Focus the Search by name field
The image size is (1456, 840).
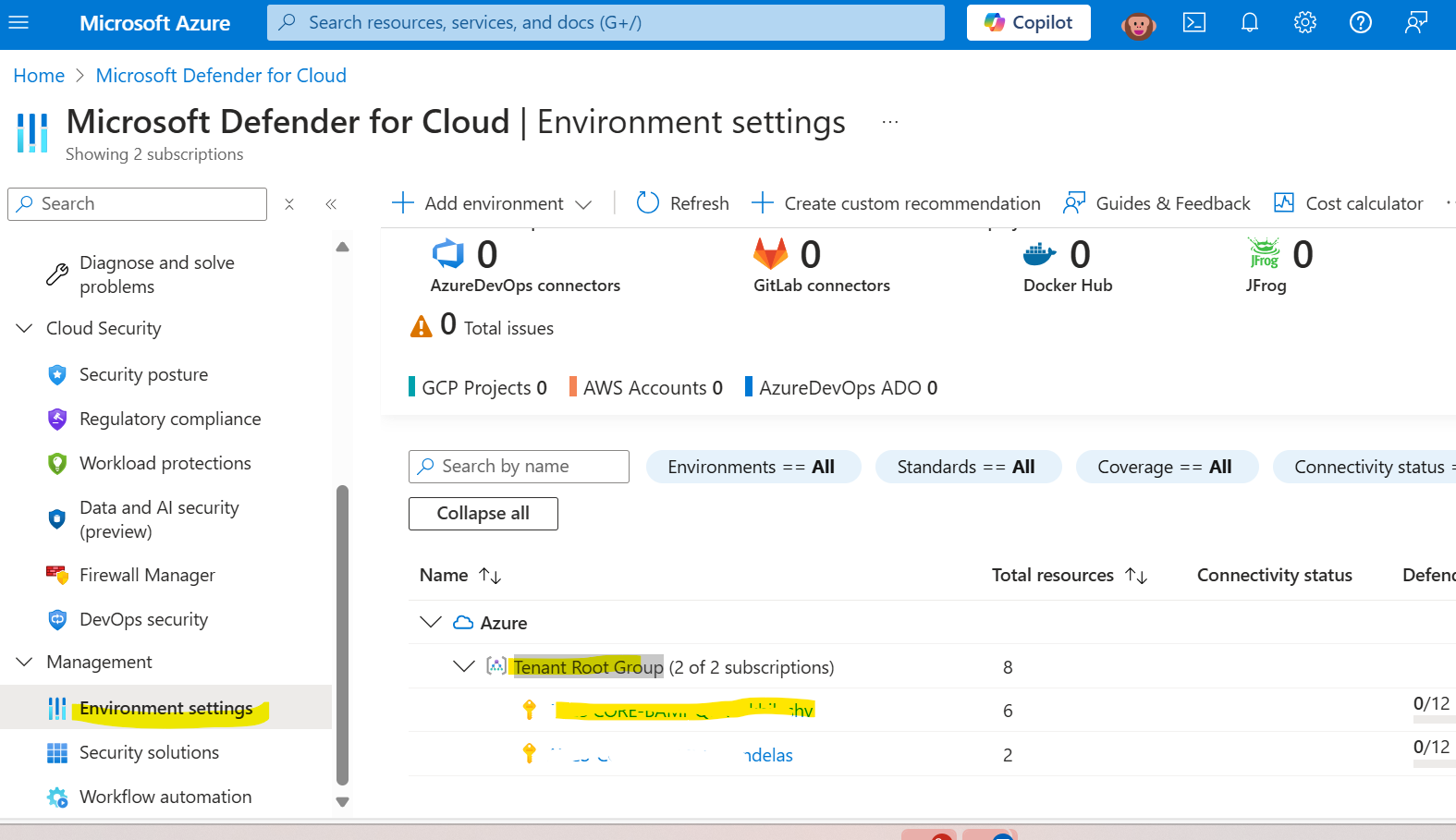point(519,467)
